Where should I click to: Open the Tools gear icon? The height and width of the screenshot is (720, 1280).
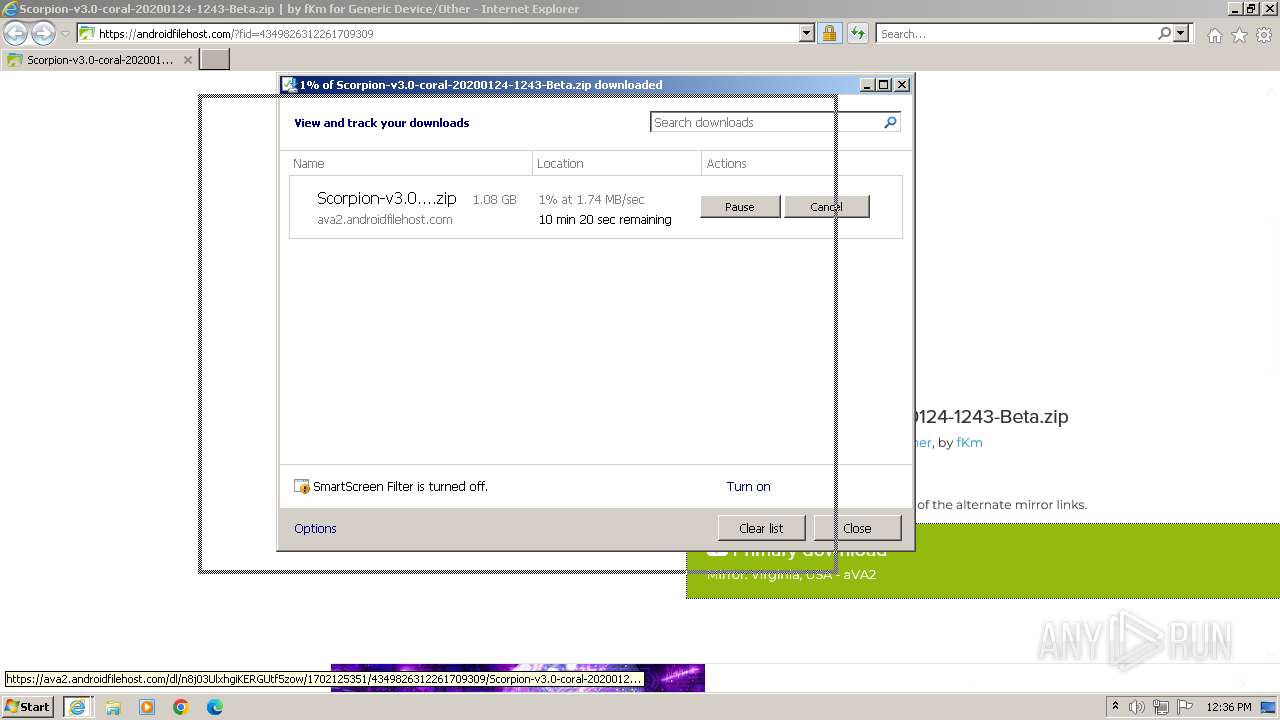coord(1264,35)
